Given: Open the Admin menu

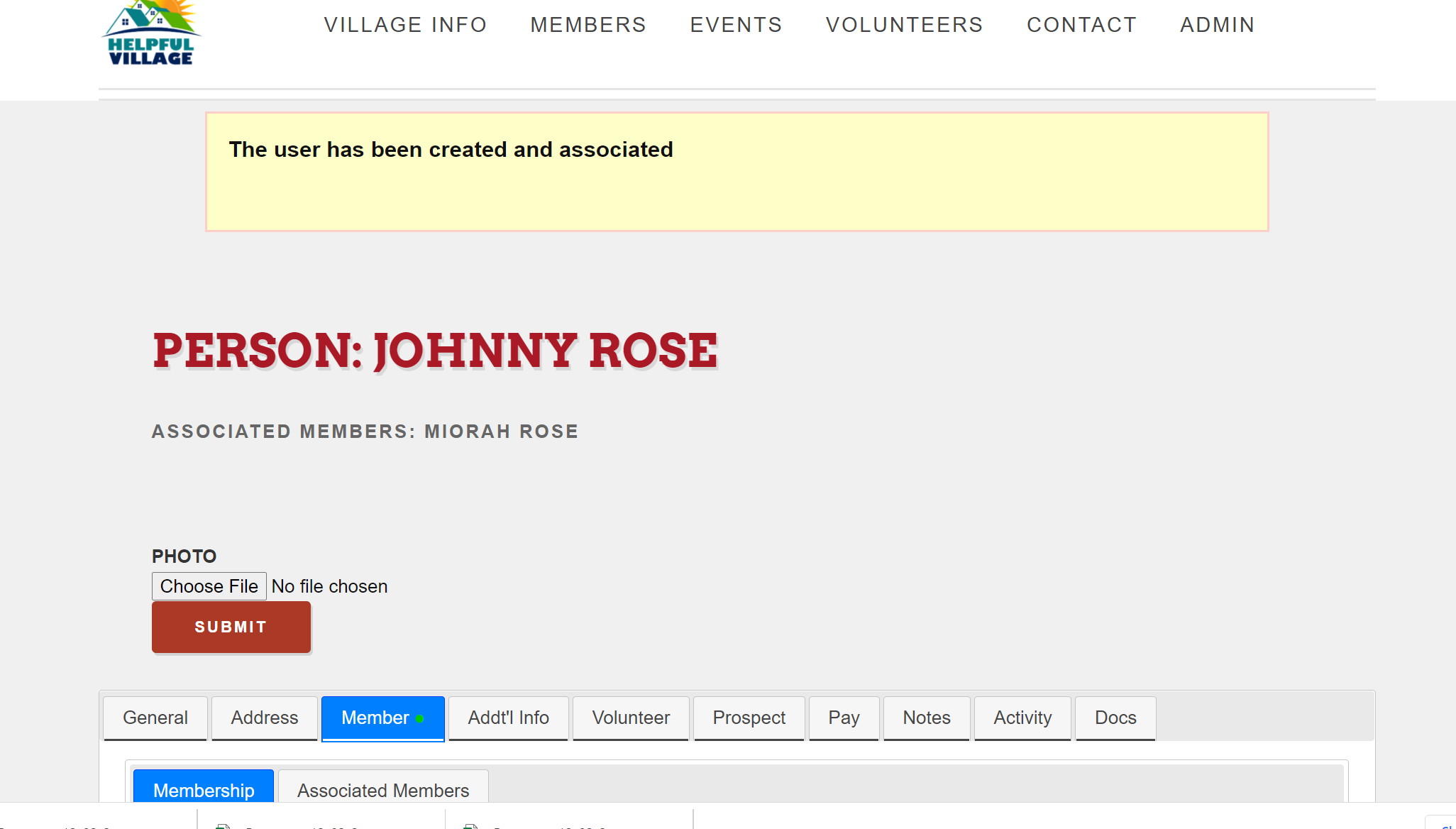Looking at the screenshot, I should tap(1217, 25).
